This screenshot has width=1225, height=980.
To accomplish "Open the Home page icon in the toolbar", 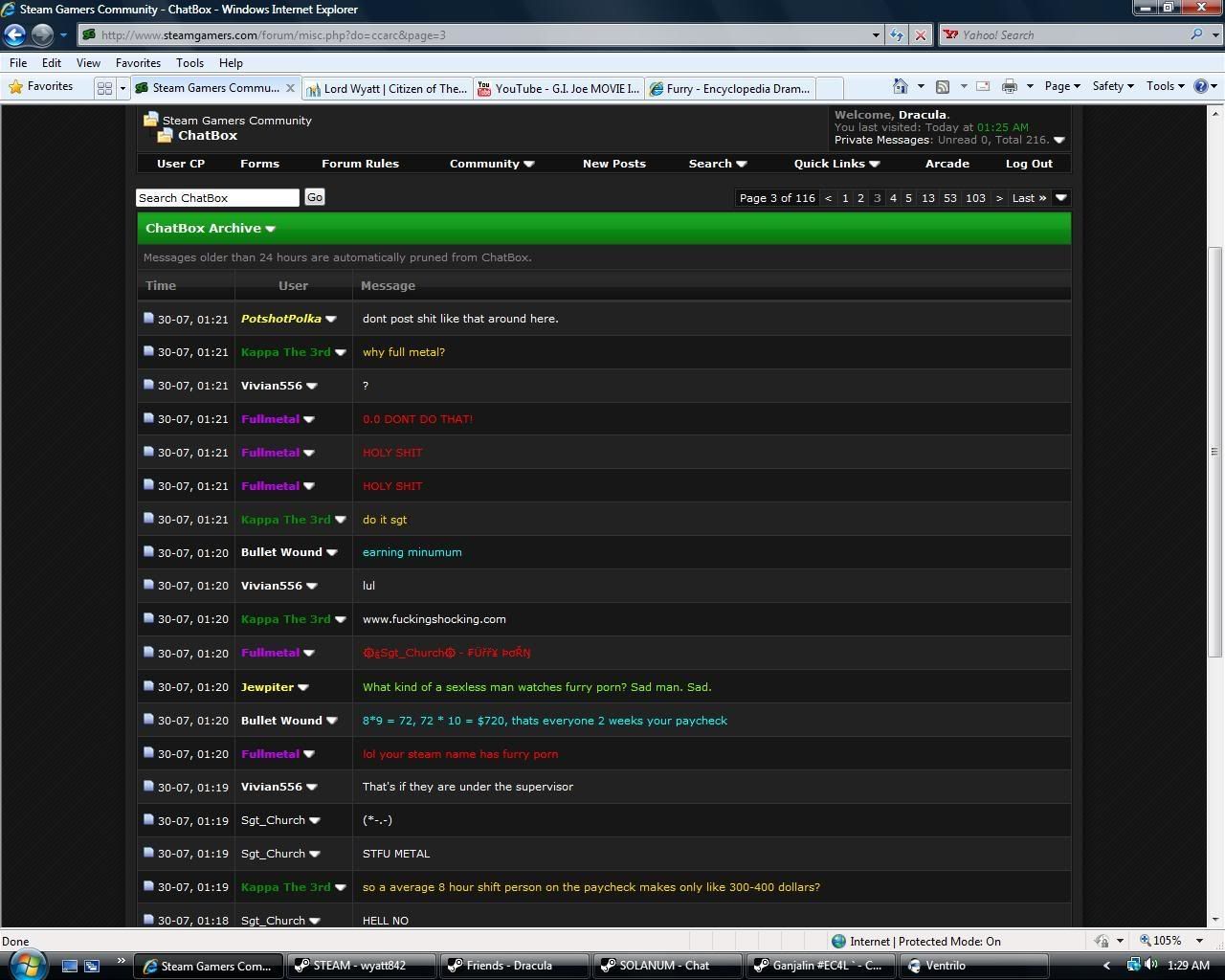I will [x=900, y=87].
